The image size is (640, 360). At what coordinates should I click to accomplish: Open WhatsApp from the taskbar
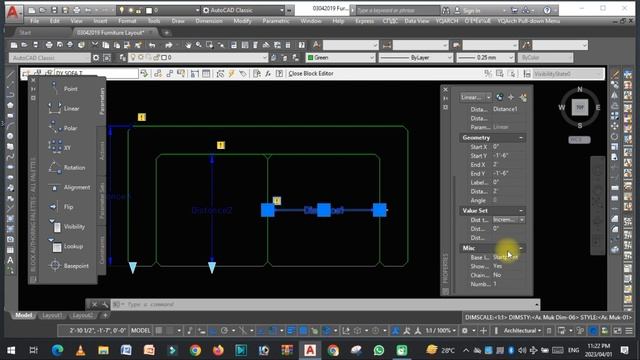378,350
